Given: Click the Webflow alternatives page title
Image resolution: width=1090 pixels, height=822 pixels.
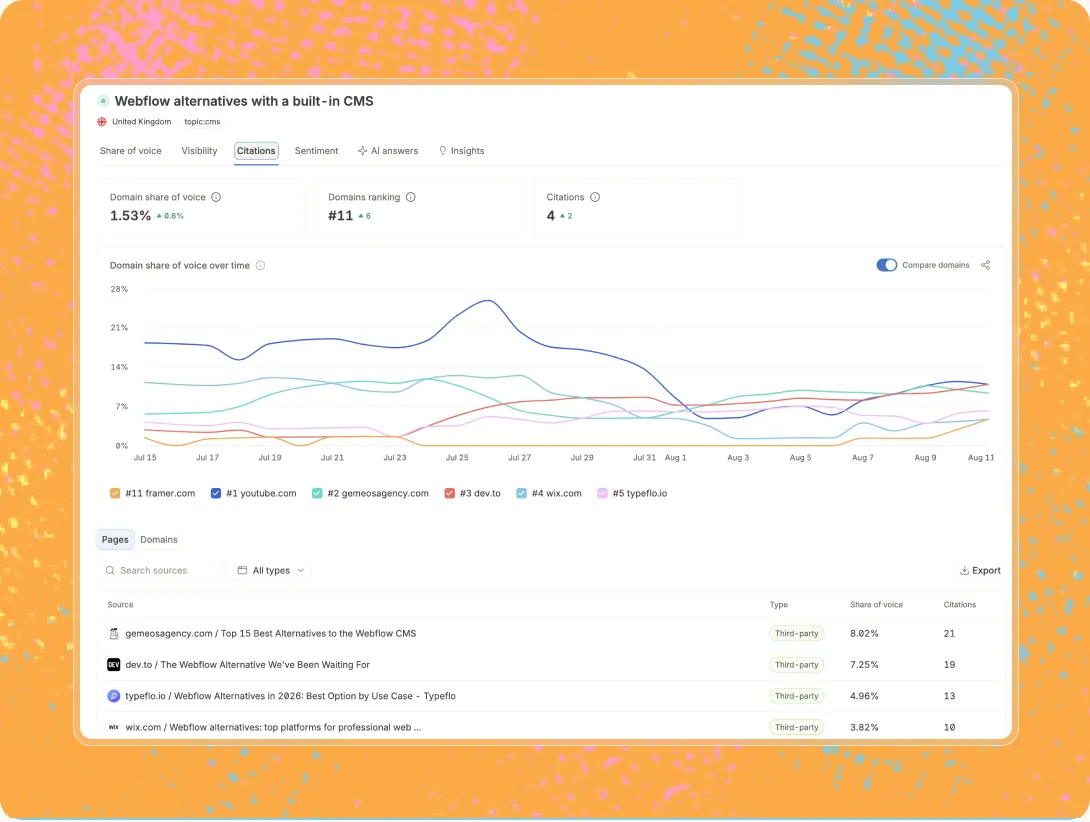Looking at the screenshot, I should (244, 101).
